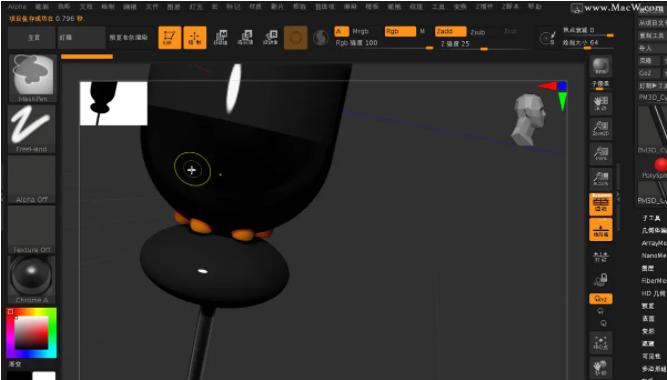This screenshot has height=380, width=667.
Task: Click the head camera view indicator
Action: 528,120
